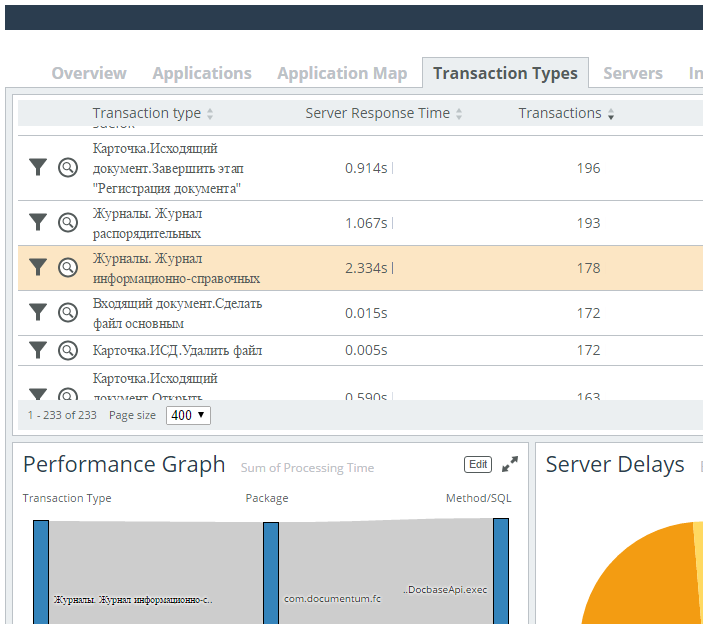703x624 pixels.
Task: Click filter icon on highlighted 2.334s row
Action: (38, 267)
